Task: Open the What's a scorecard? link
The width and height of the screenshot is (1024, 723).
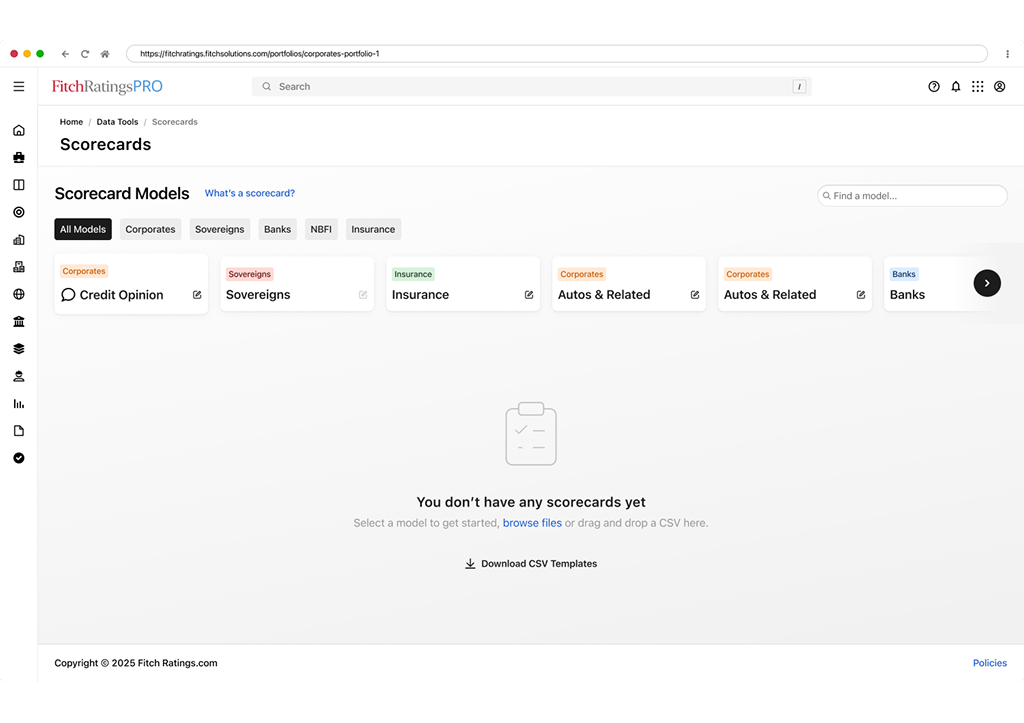Action: 249,193
